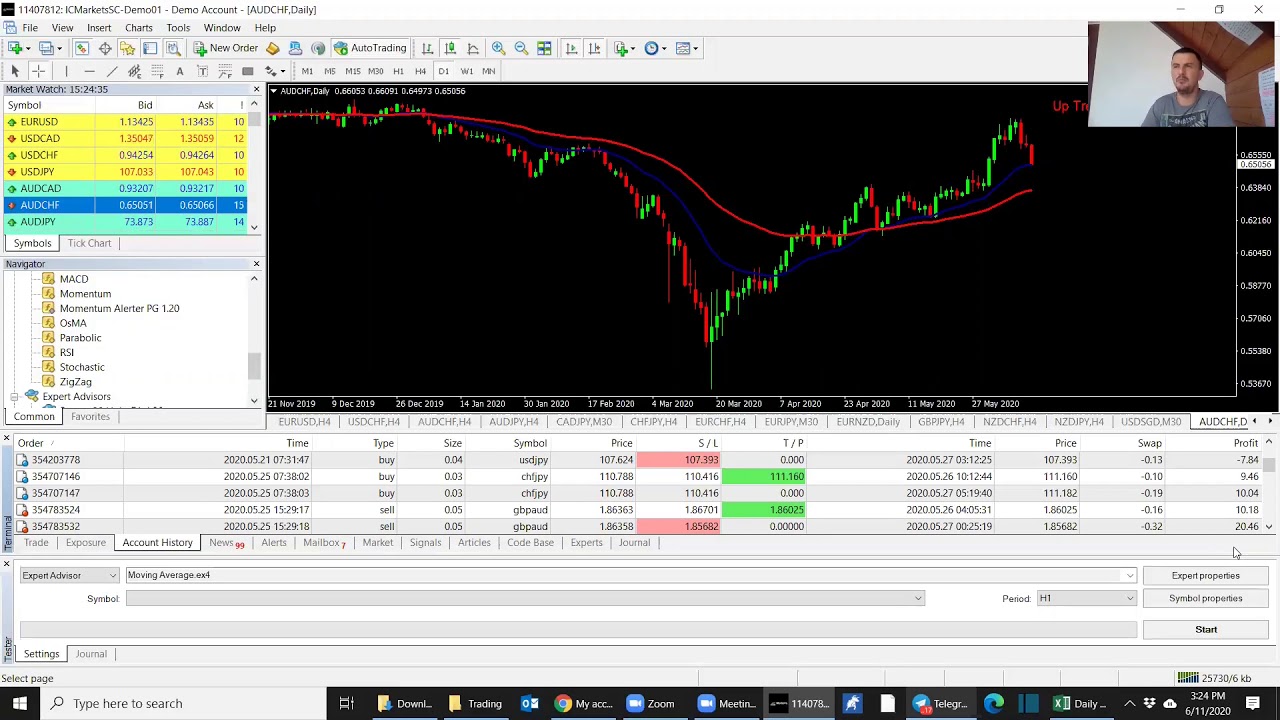Open the Periods clock dropdown
This screenshot has width=1280, height=720.
point(655,48)
